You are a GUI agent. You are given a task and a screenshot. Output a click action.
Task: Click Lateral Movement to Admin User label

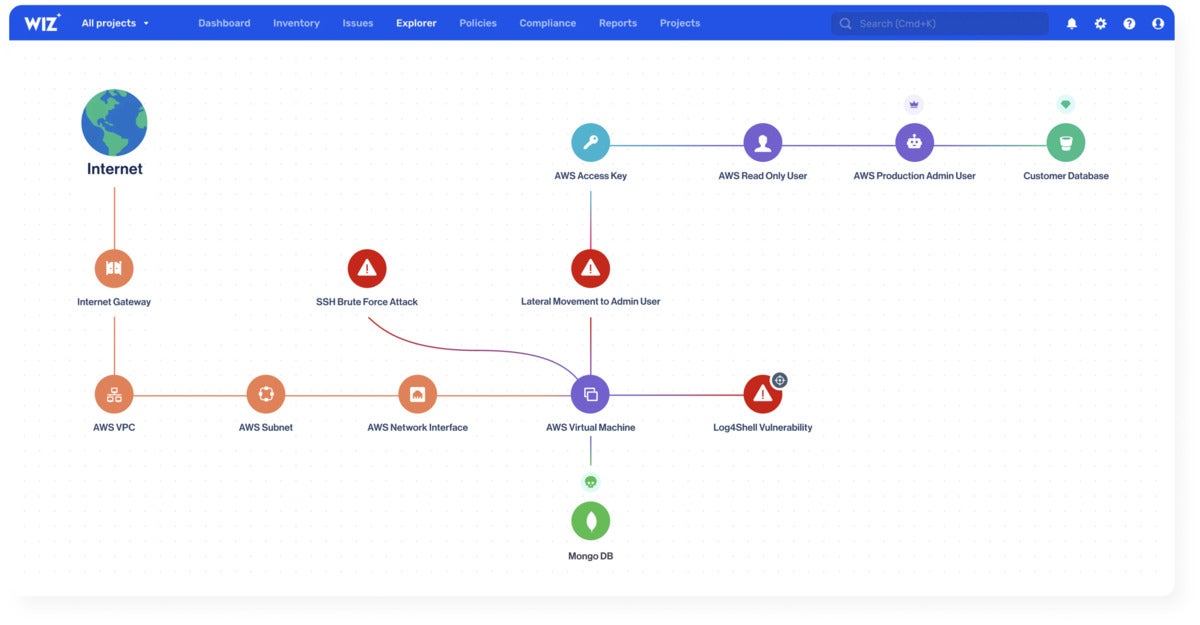(590, 302)
